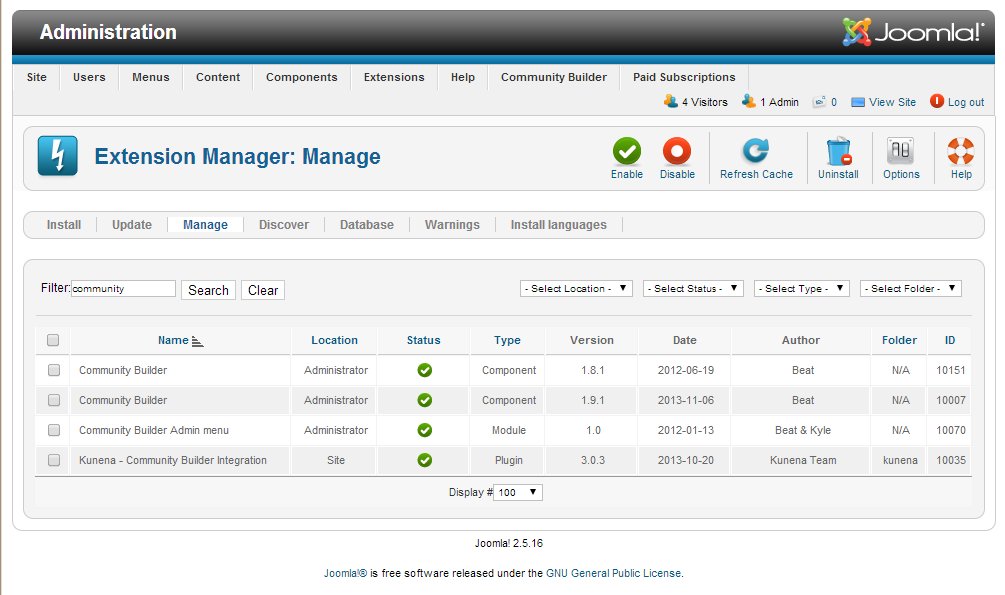Click the Help lifebuoy icon
The image size is (1005, 595).
tap(961, 151)
